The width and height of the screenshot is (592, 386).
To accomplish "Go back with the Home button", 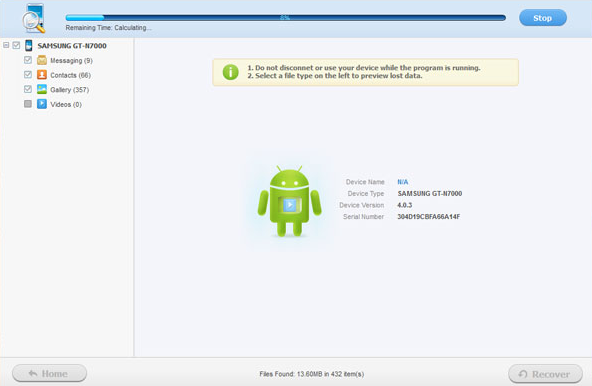I will 49,374.
